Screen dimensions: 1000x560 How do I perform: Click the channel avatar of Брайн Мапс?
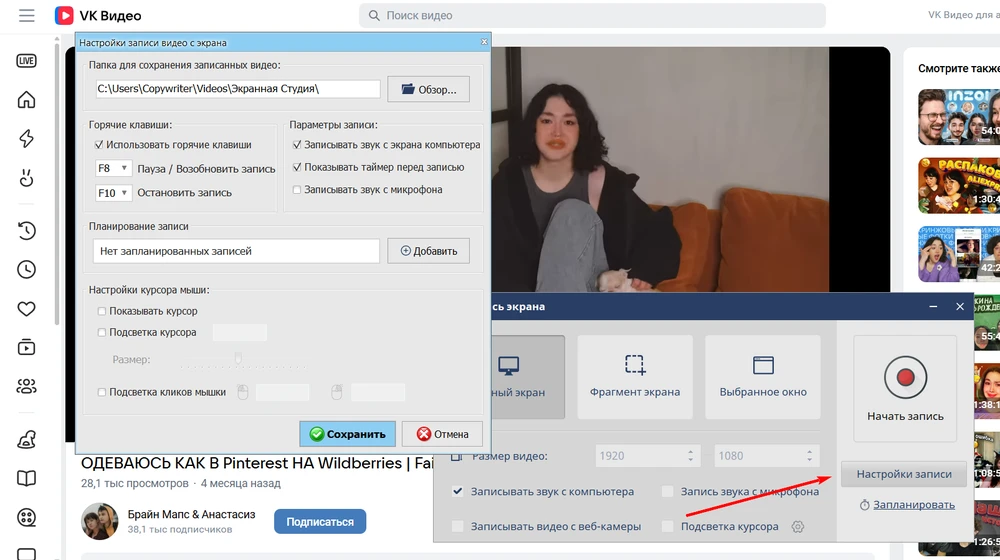tap(99, 521)
